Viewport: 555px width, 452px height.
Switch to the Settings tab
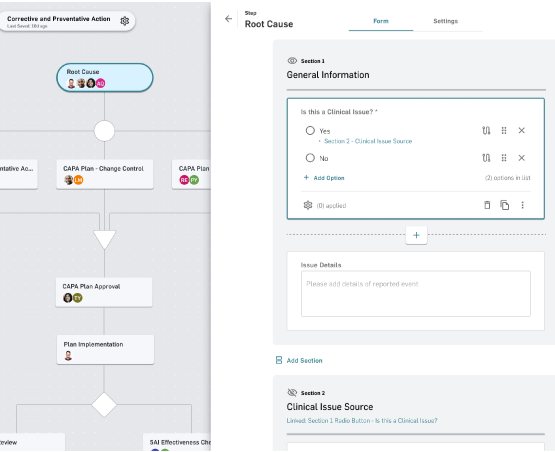pos(445,21)
